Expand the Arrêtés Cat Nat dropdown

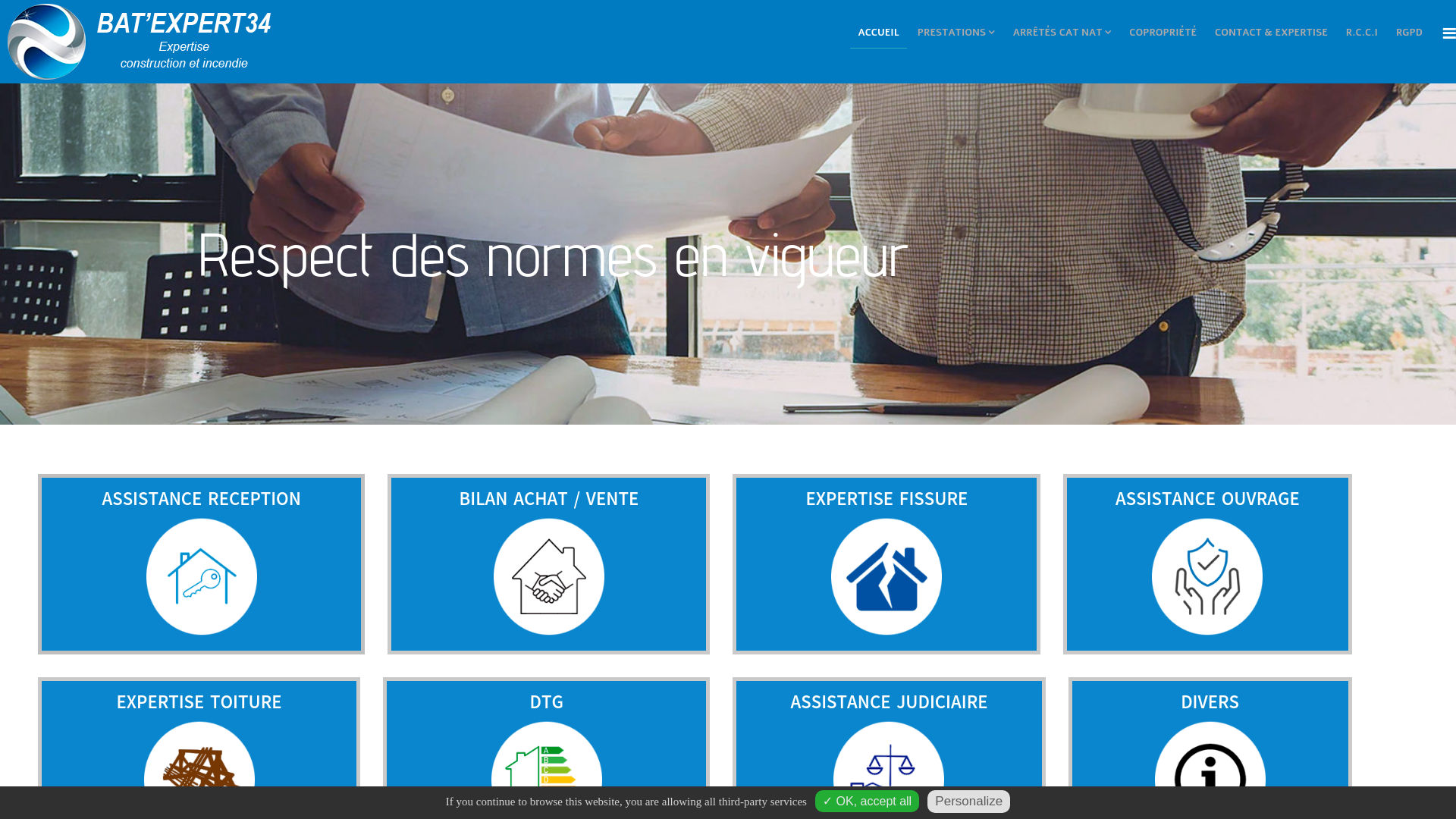(x=1062, y=33)
